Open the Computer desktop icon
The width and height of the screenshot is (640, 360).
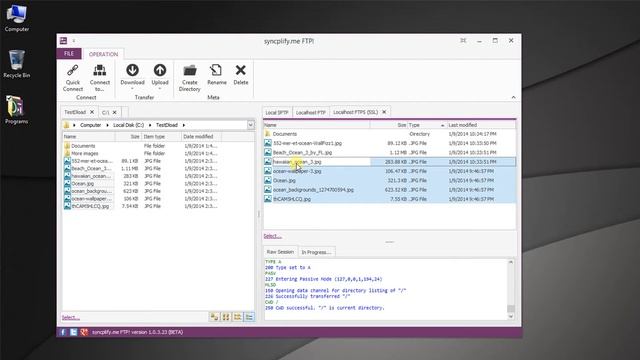coord(17,18)
